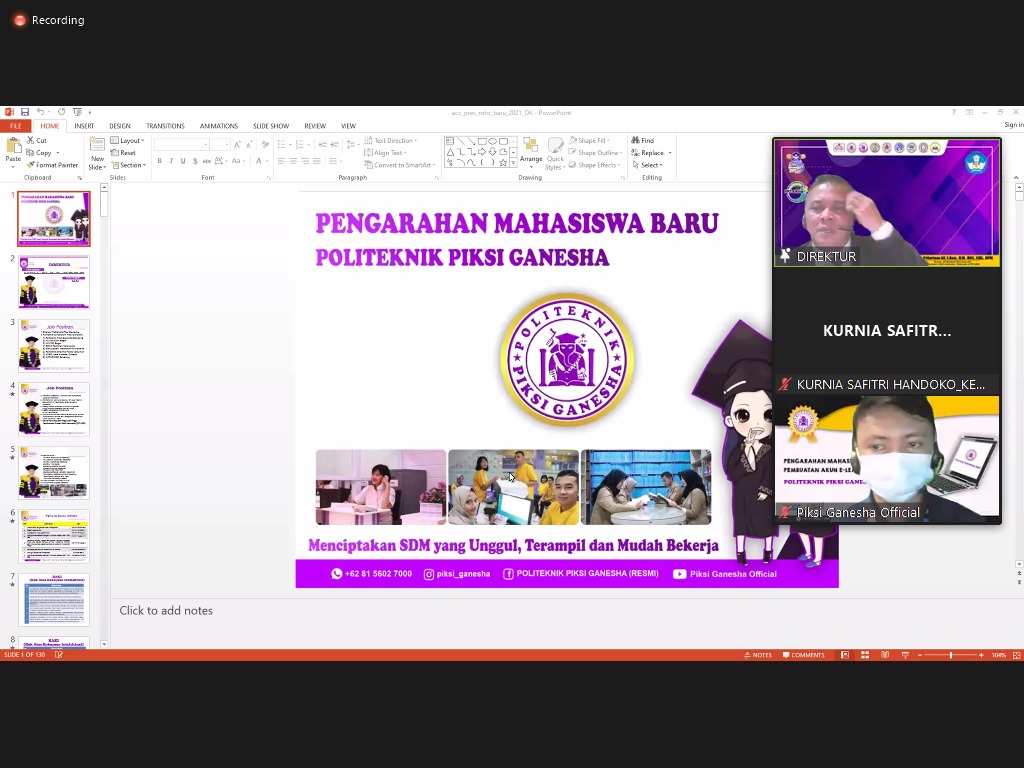
Task: Click Convert to SmartArt
Action: pyautogui.click(x=400, y=165)
